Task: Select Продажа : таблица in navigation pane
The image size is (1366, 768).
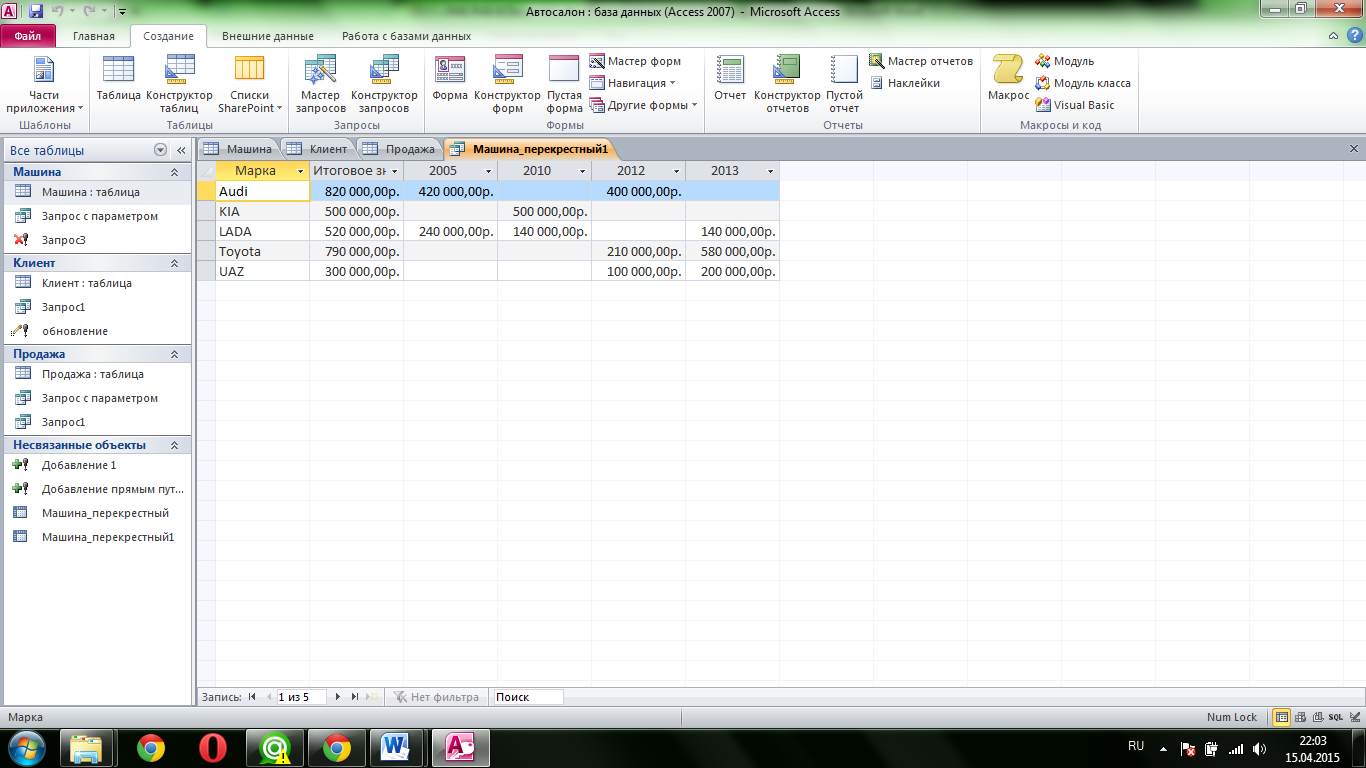Action: pyautogui.click(x=97, y=374)
